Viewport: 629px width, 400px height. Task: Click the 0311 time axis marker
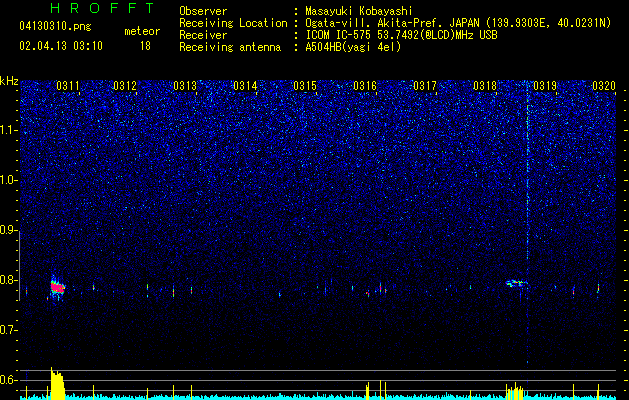coord(68,85)
